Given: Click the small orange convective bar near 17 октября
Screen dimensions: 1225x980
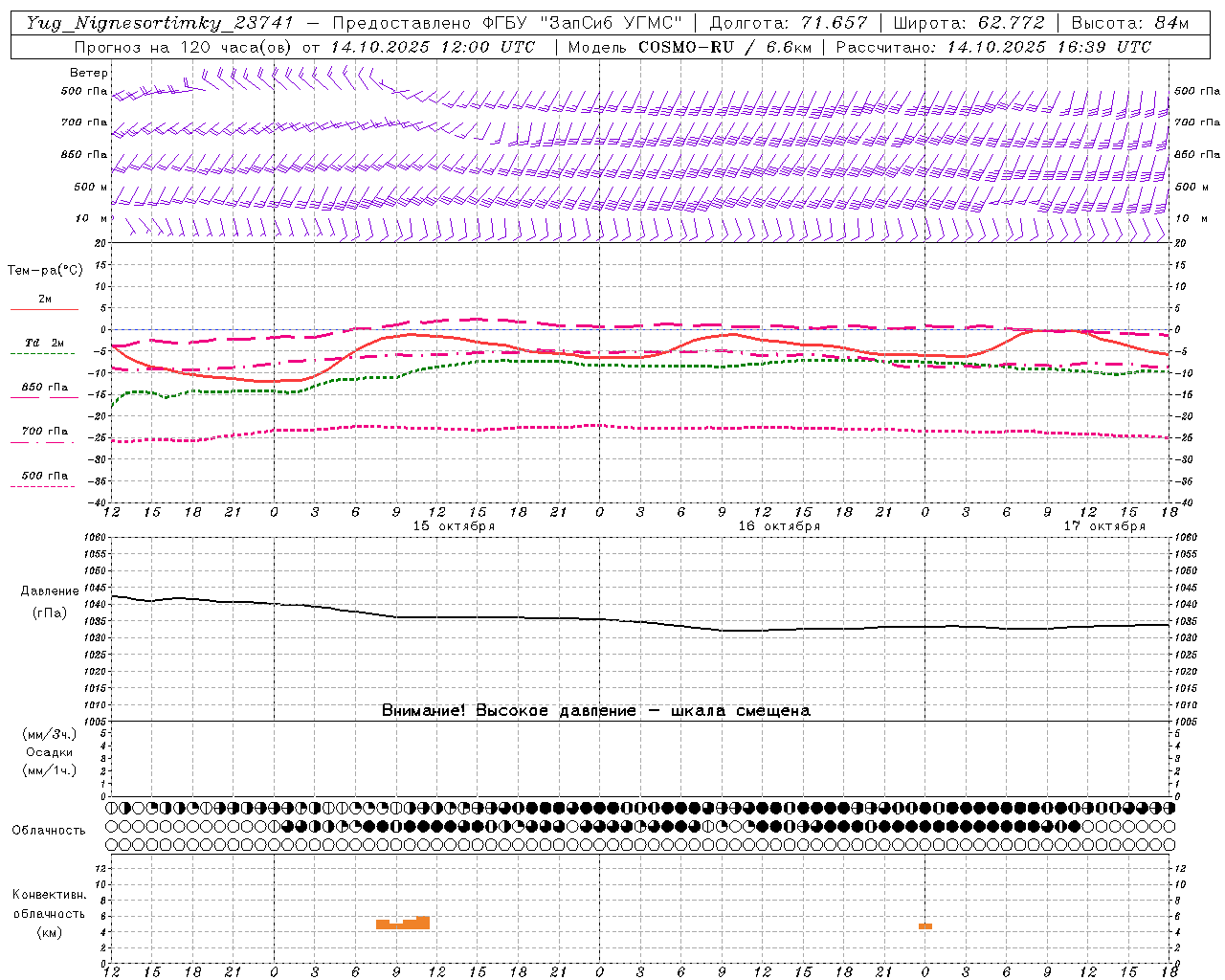Looking at the screenshot, I should [925, 926].
